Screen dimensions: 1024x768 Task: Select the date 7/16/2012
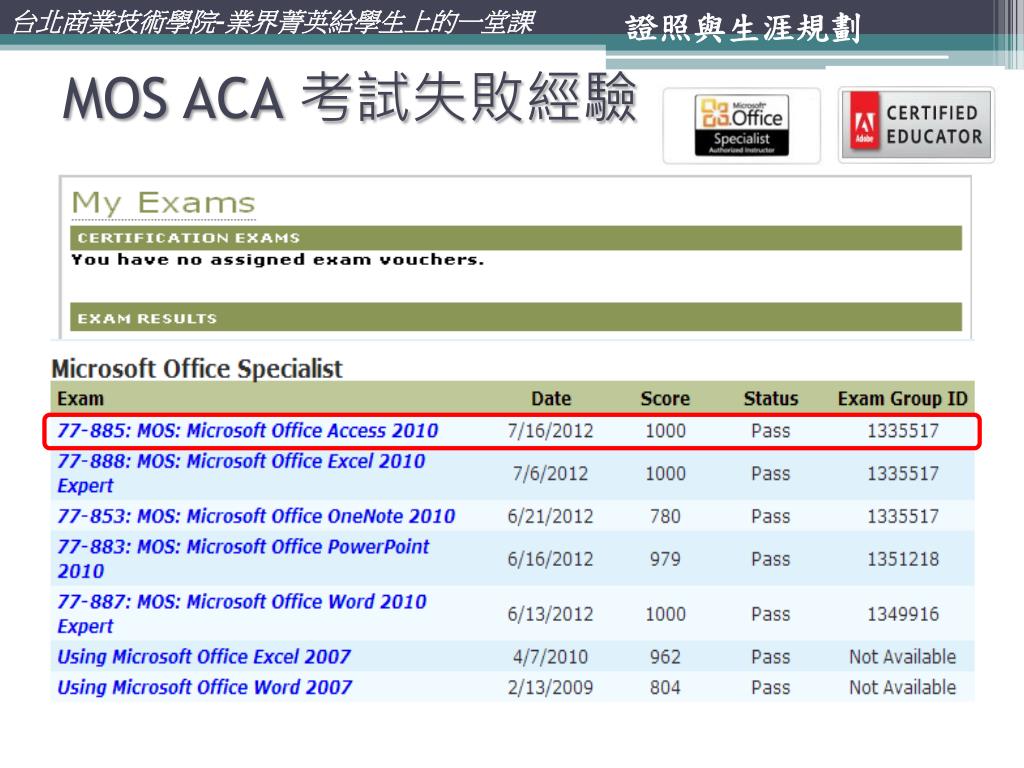(x=551, y=431)
